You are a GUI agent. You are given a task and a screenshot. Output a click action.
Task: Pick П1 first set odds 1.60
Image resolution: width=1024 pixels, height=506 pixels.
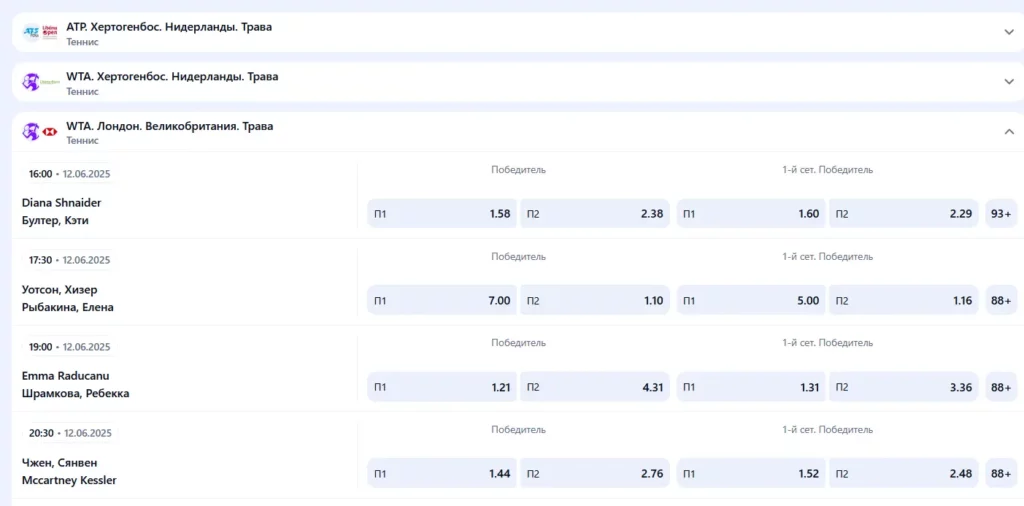pos(750,213)
